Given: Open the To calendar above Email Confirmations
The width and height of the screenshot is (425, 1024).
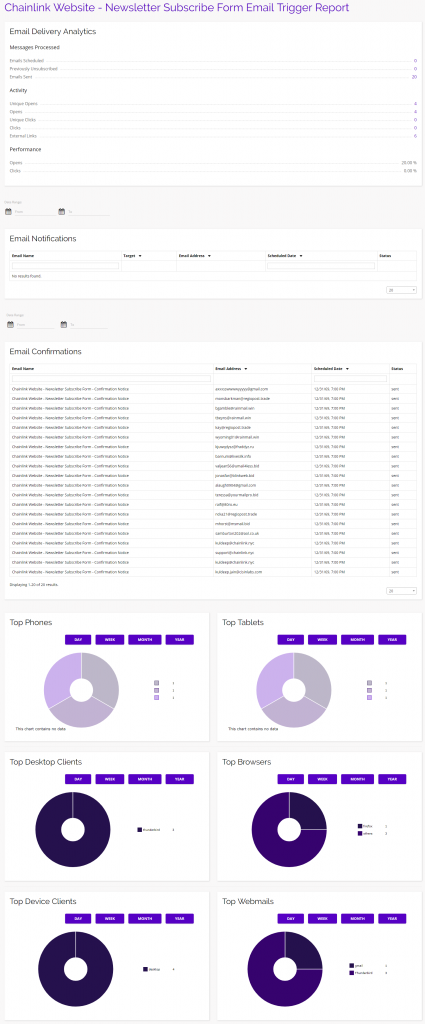Looking at the screenshot, I should [63, 325].
